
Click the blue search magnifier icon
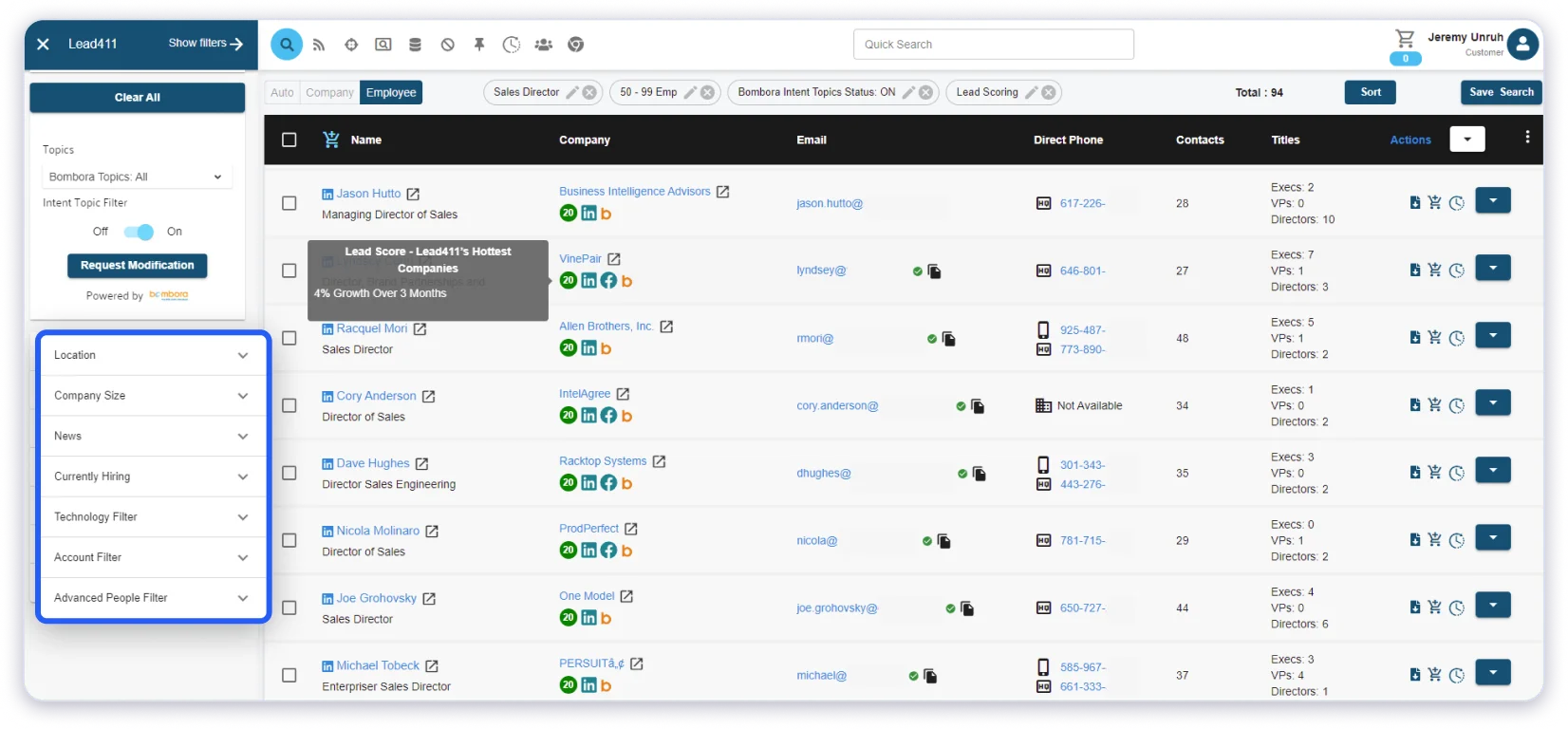pyautogui.click(x=287, y=45)
